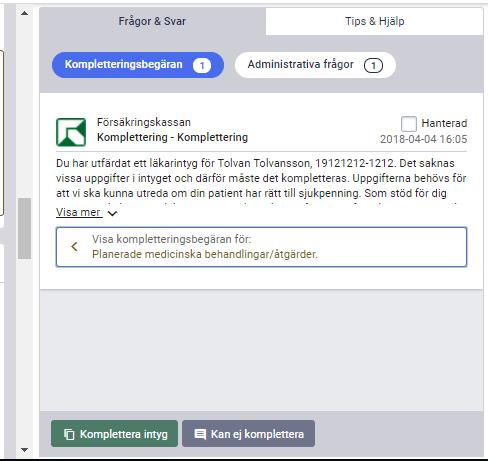Image resolution: width=488 pixels, height=461 pixels.
Task: Open Visa kompletteringsbegäran för Planerade medicinska behandlingar
Action: (x=261, y=247)
